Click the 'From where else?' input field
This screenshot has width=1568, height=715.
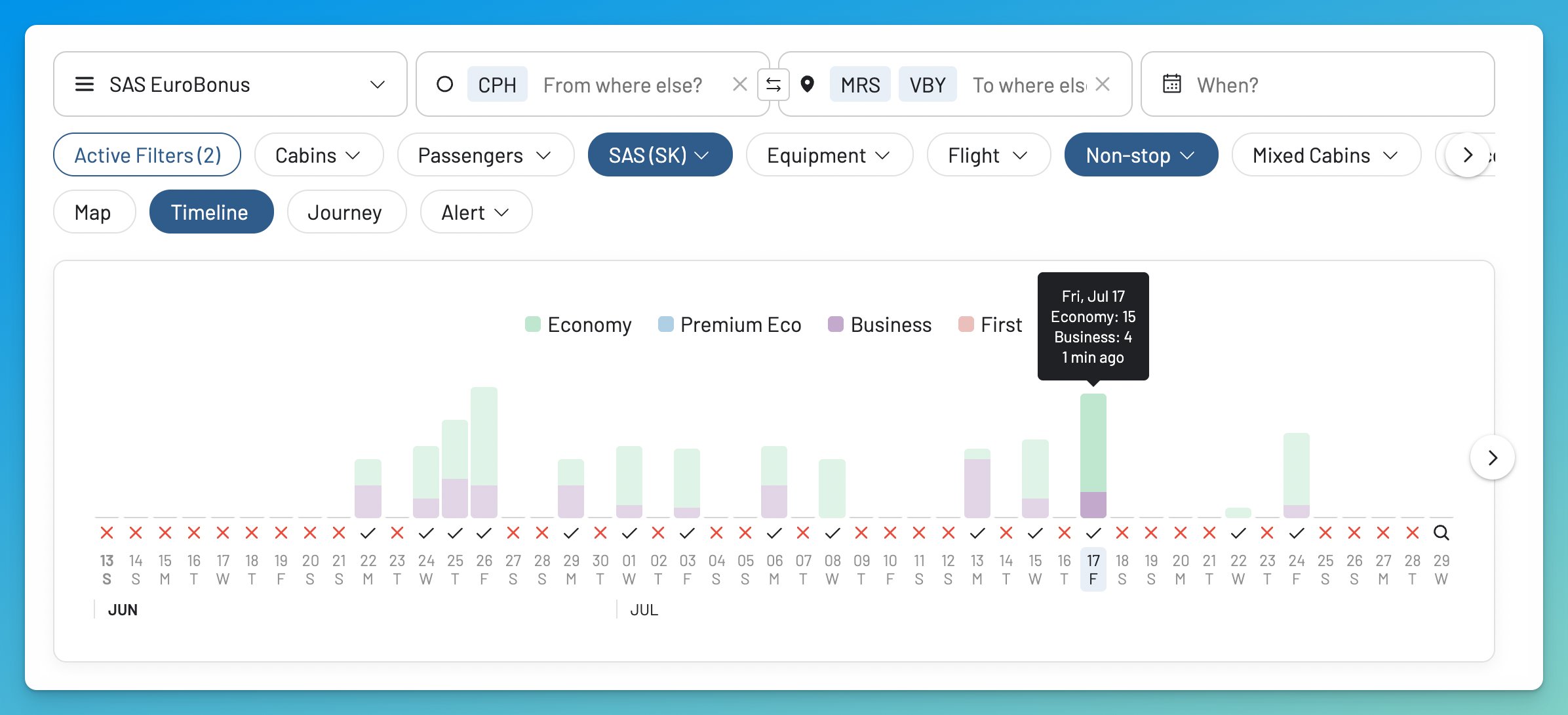pos(622,85)
